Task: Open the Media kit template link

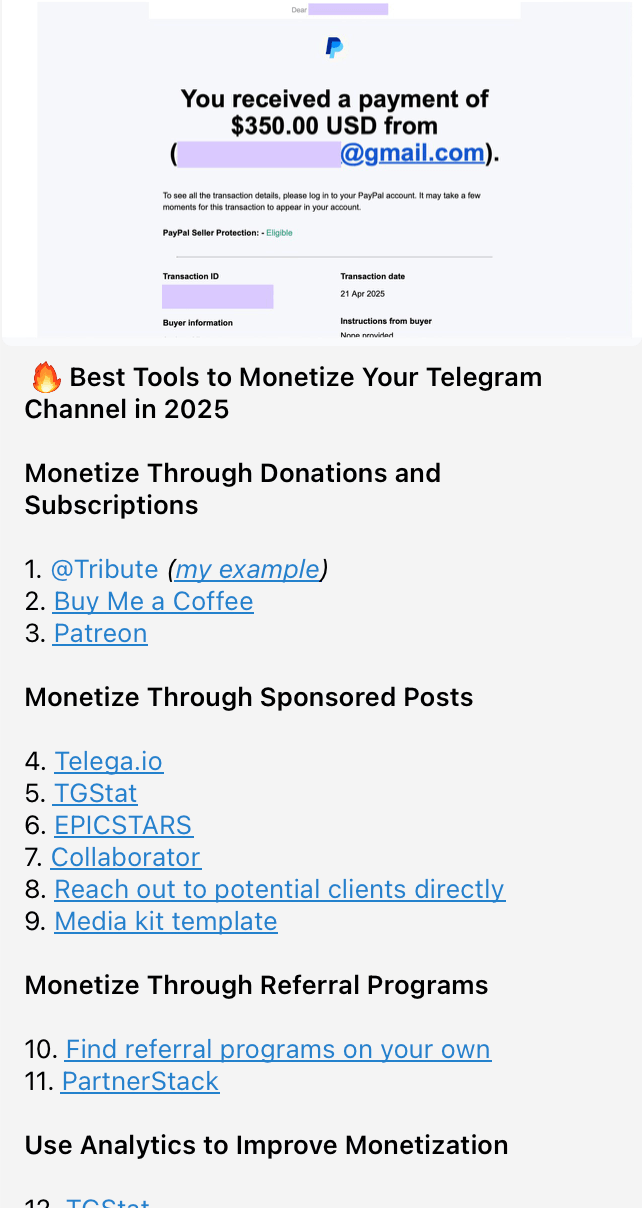Action: coord(165,922)
